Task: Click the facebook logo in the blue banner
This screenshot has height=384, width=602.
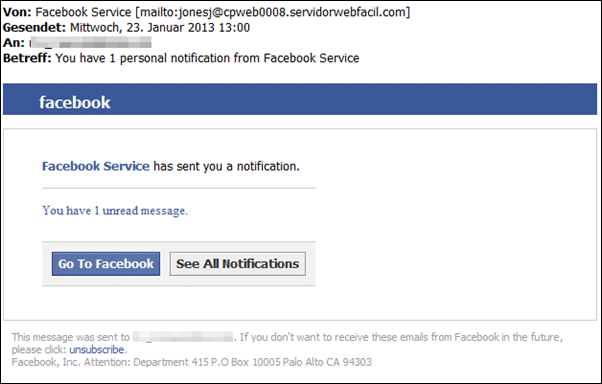Action: click(x=75, y=103)
